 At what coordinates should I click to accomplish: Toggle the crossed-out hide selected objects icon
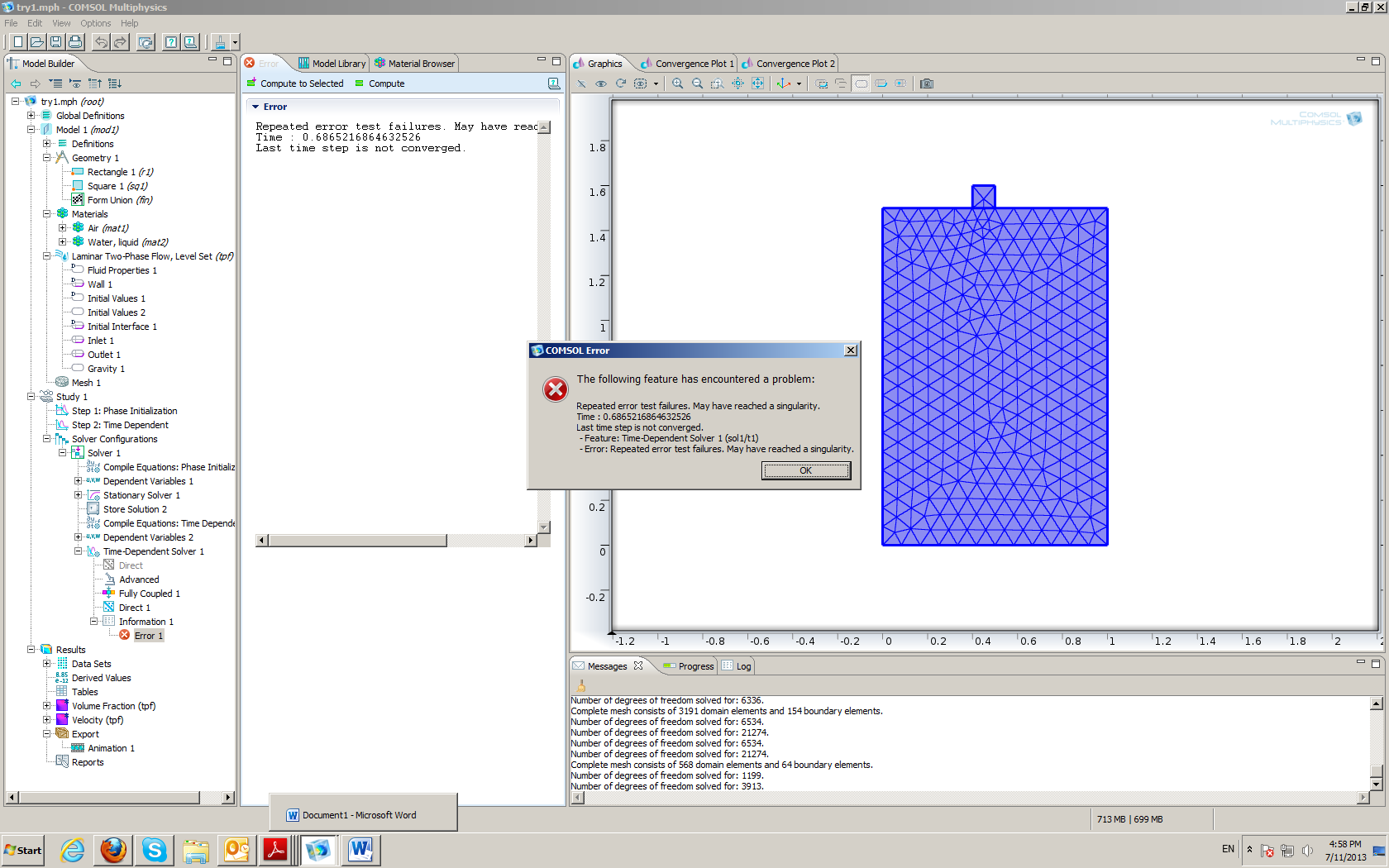[x=581, y=83]
